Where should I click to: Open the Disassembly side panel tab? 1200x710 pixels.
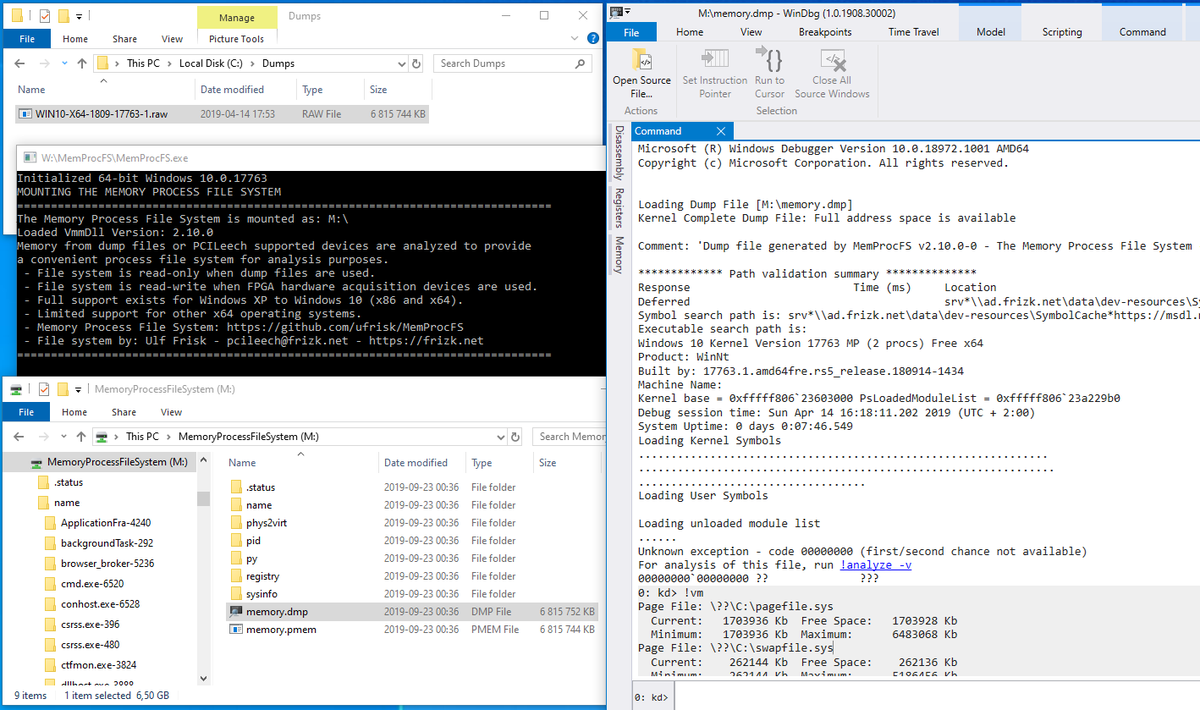(619, 151)
